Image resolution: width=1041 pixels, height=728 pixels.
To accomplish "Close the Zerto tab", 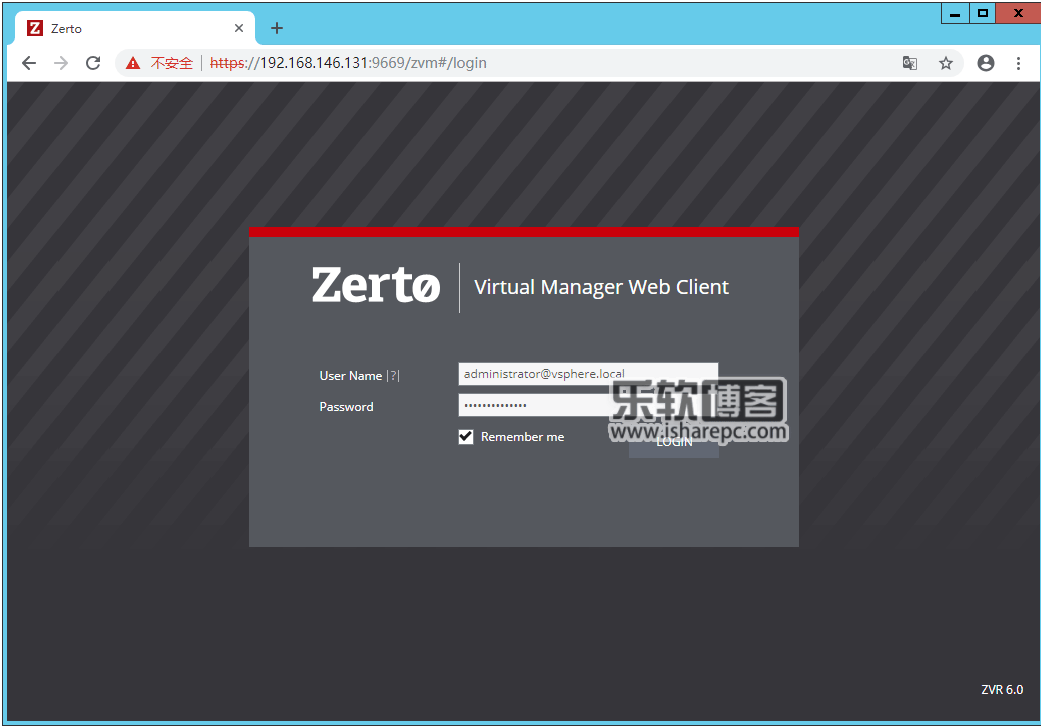I will pos(239,28).
